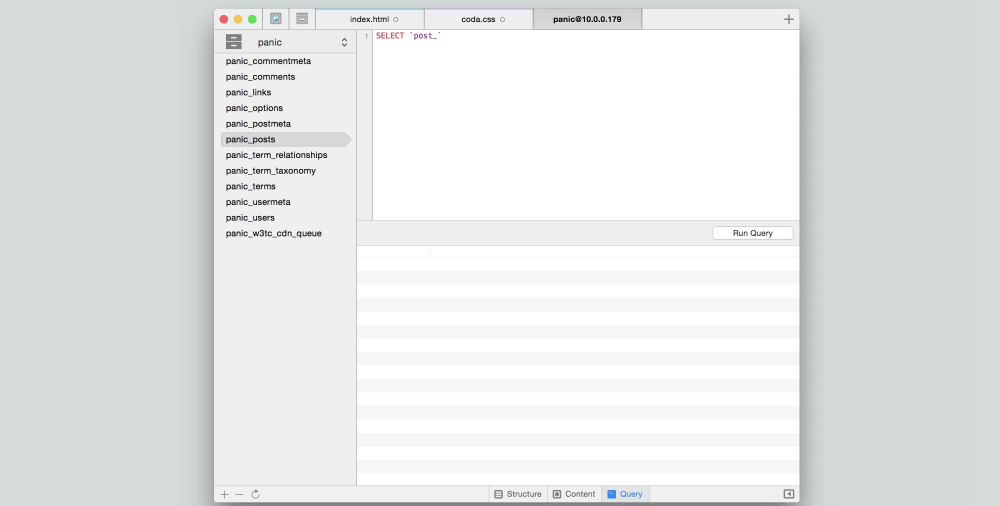Add a new tab with plus icon
This screenshot has height=506, width=1000.
789,19
